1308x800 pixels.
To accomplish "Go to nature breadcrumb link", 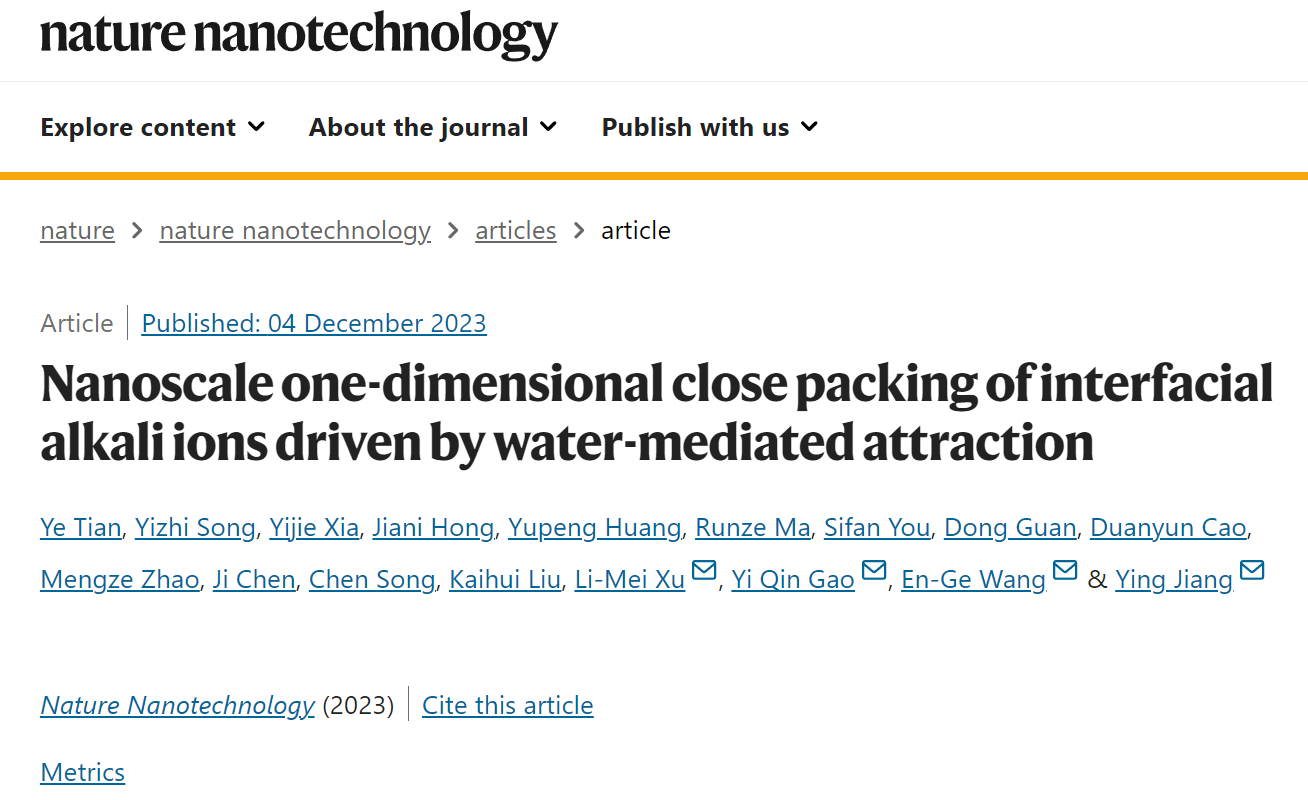I will pos(77,231).
